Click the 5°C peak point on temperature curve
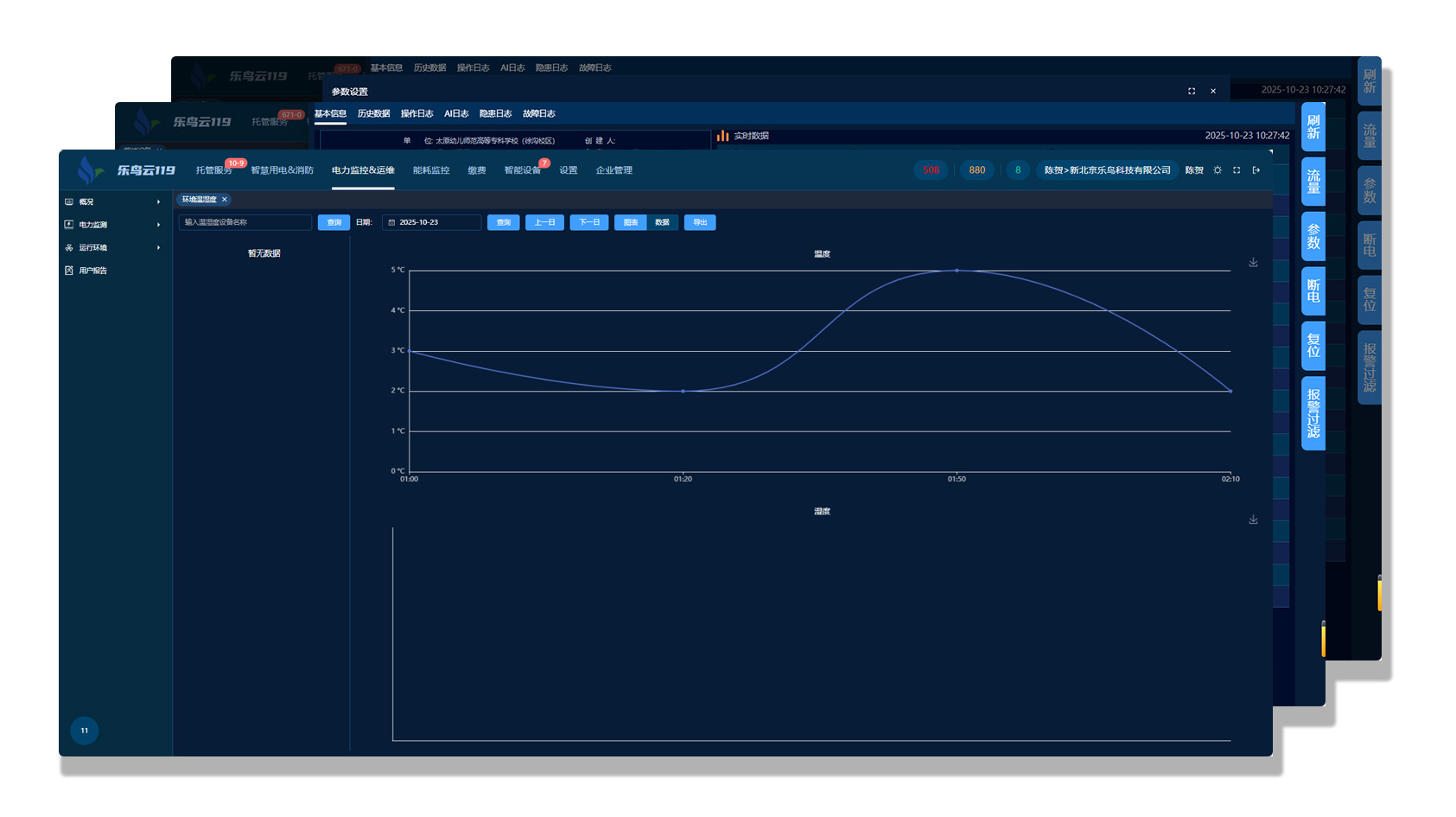 point(957,271)
